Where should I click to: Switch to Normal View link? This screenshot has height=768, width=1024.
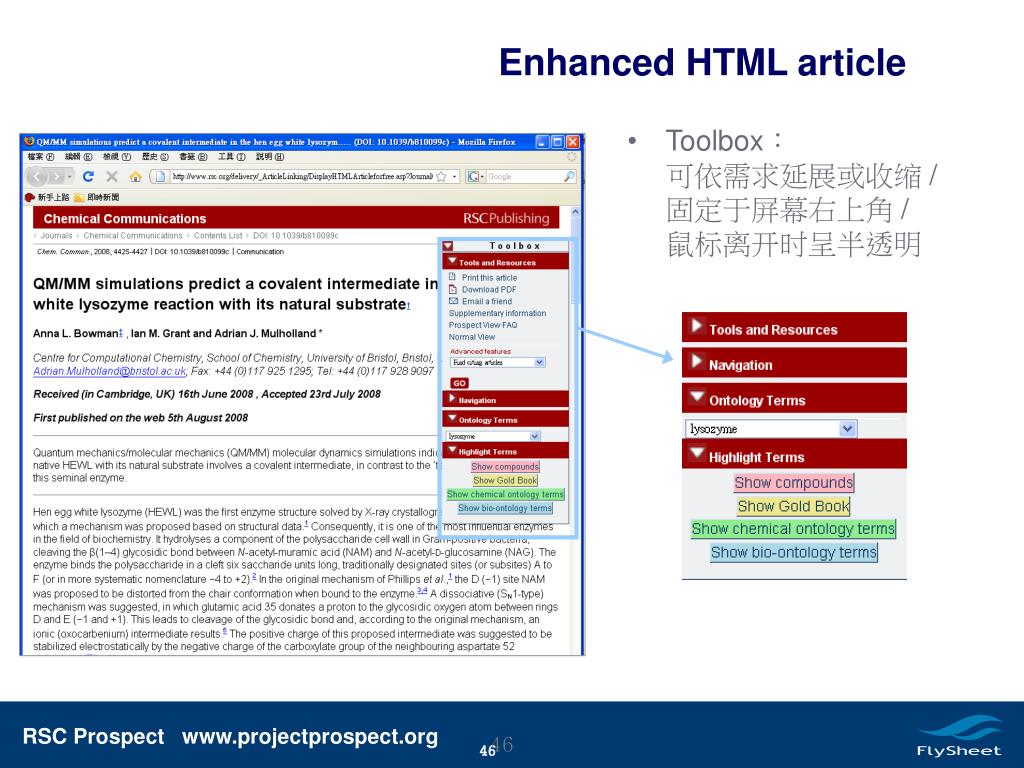pyautogui.click(x=472, y=337)
